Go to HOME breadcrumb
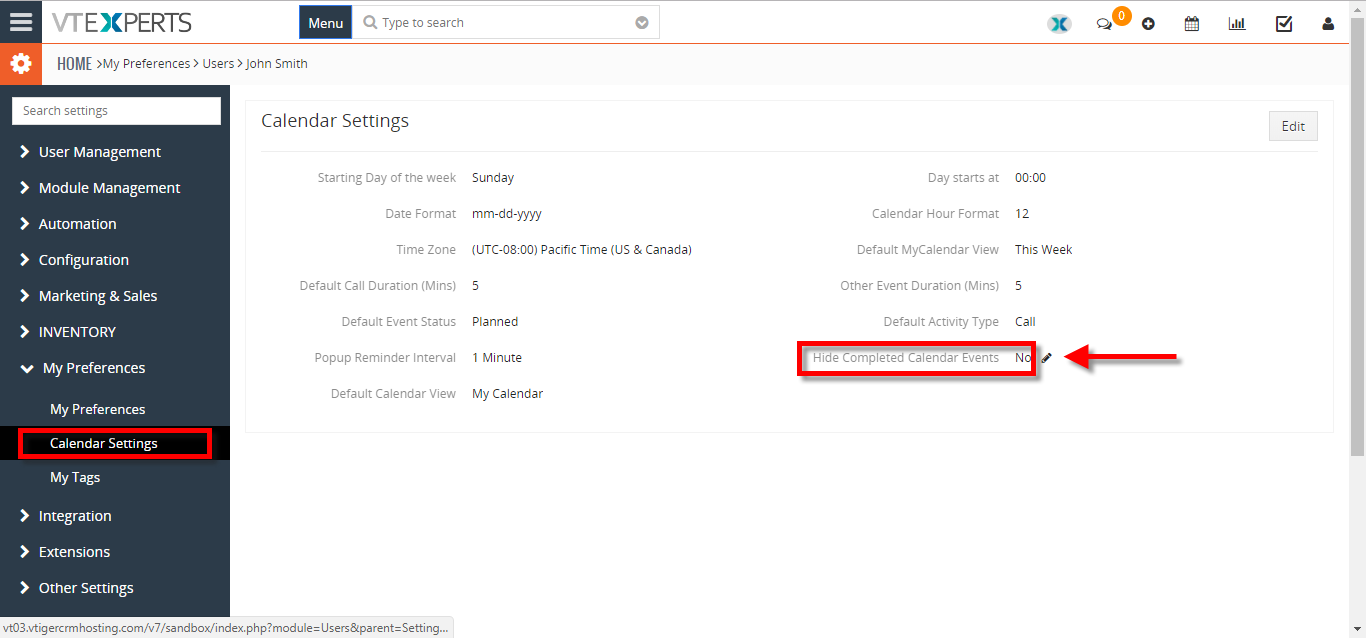The height and width of the screenshot is (638, 1366). (74, 63)
